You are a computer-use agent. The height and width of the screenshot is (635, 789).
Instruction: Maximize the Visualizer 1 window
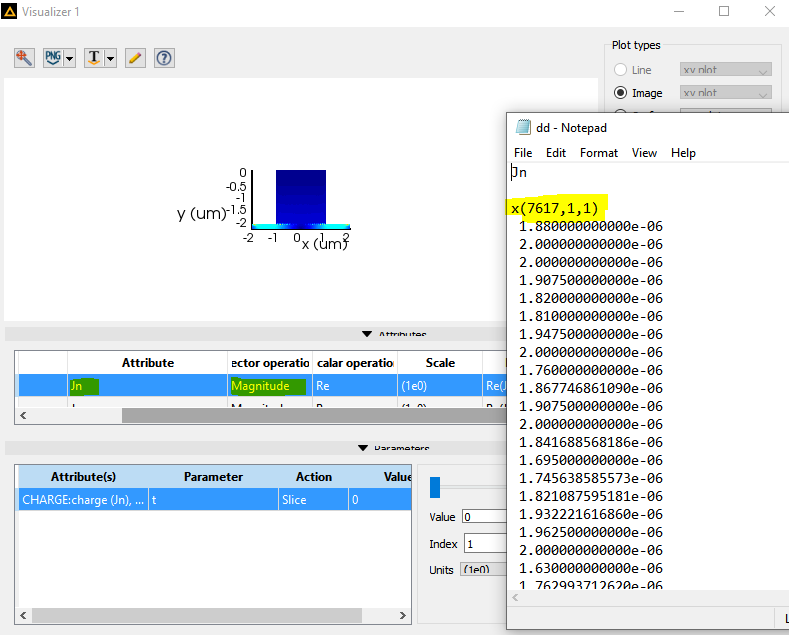point(724,11)
